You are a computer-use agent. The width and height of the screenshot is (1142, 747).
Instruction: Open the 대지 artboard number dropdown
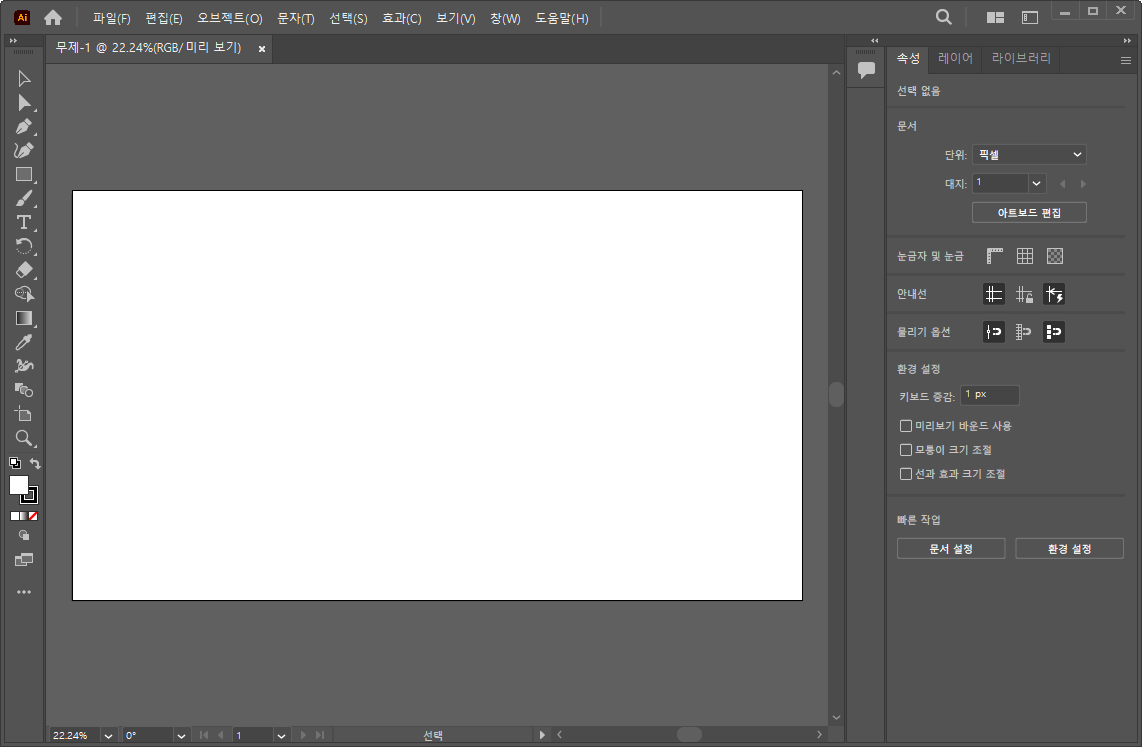click(x=1037, y=183)
